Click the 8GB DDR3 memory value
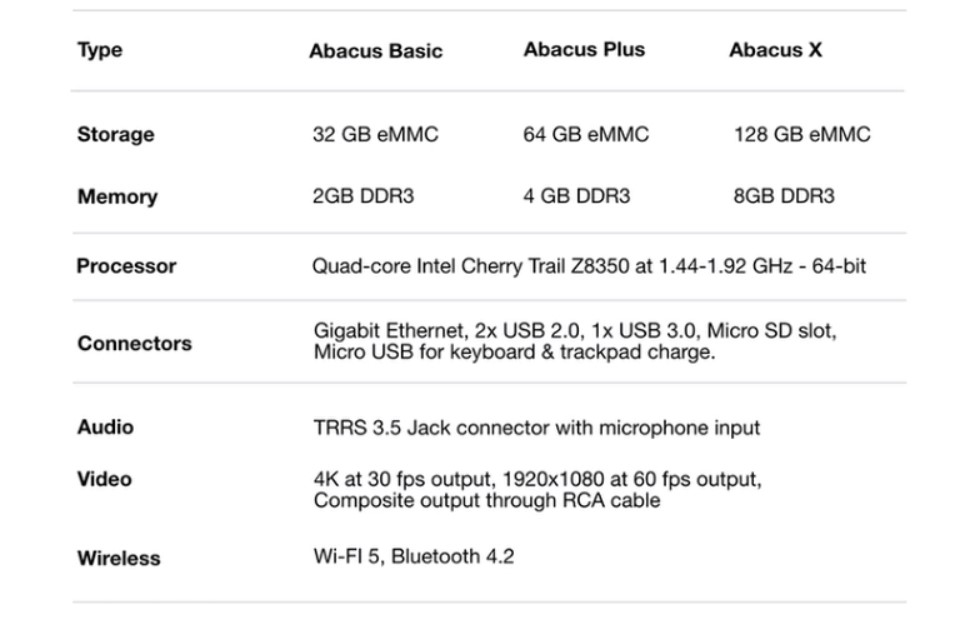This screenshot has height=621, width=961. (784, 196)
